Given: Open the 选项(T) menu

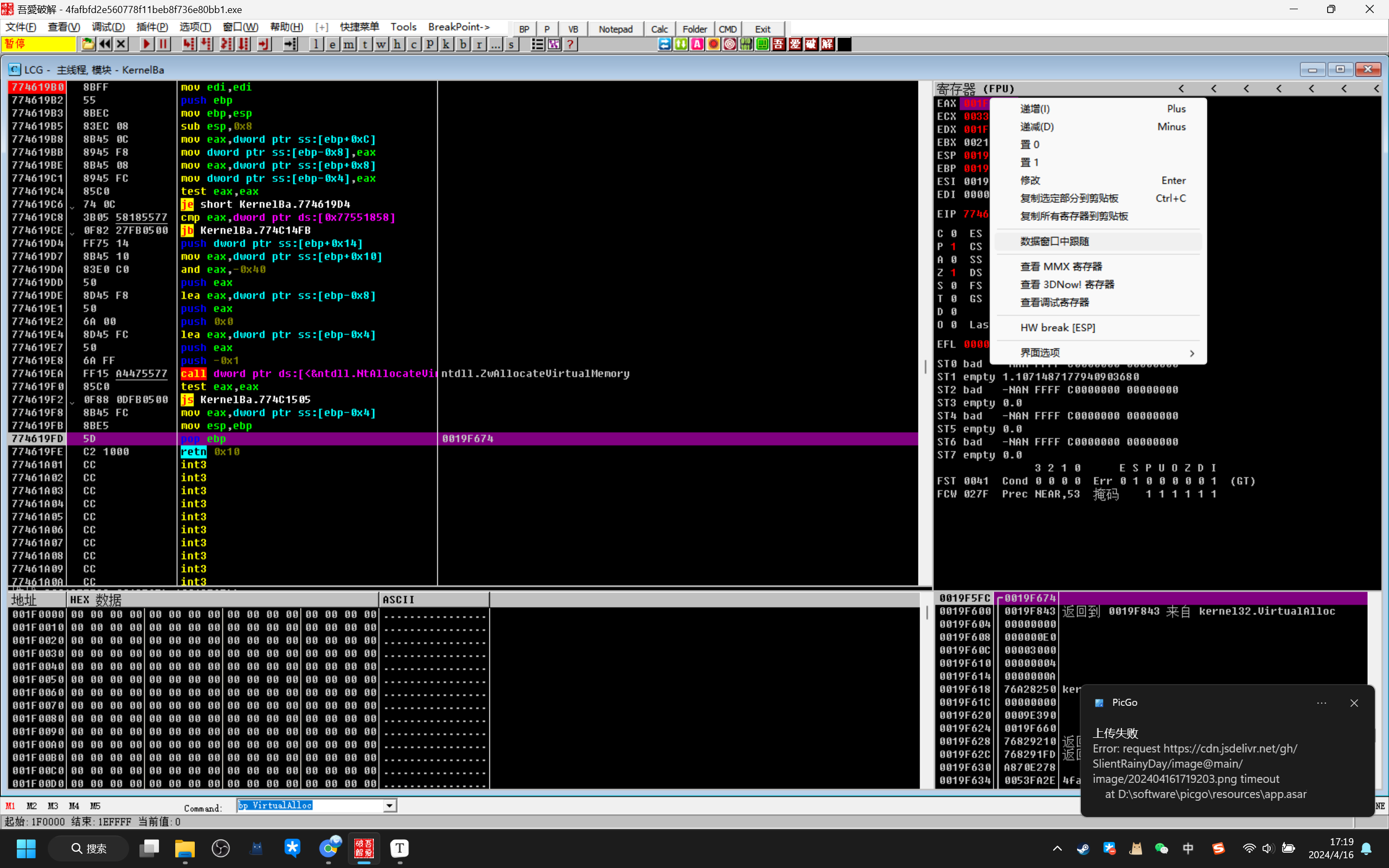Looking at the screenshot, I should 195,27.
